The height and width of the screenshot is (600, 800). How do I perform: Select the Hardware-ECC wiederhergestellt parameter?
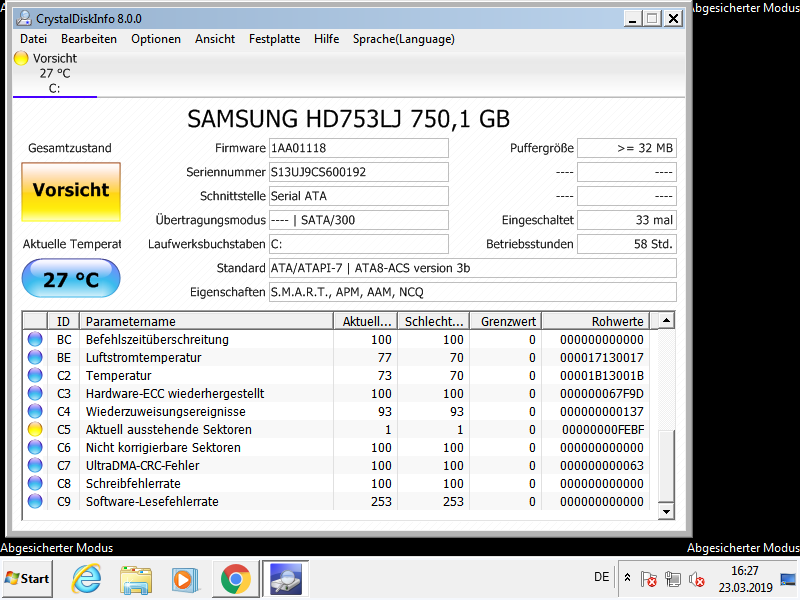point(175,394)
